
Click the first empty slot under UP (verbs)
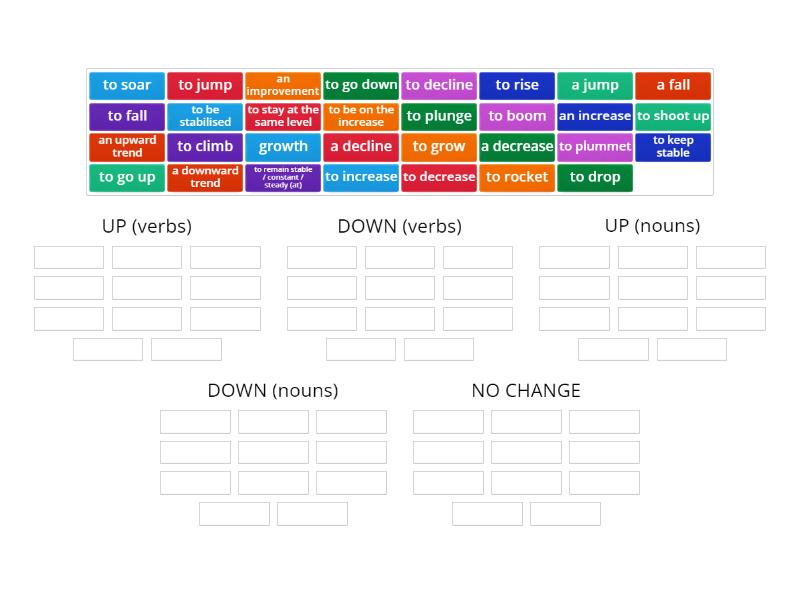click(x=68, y=257)
